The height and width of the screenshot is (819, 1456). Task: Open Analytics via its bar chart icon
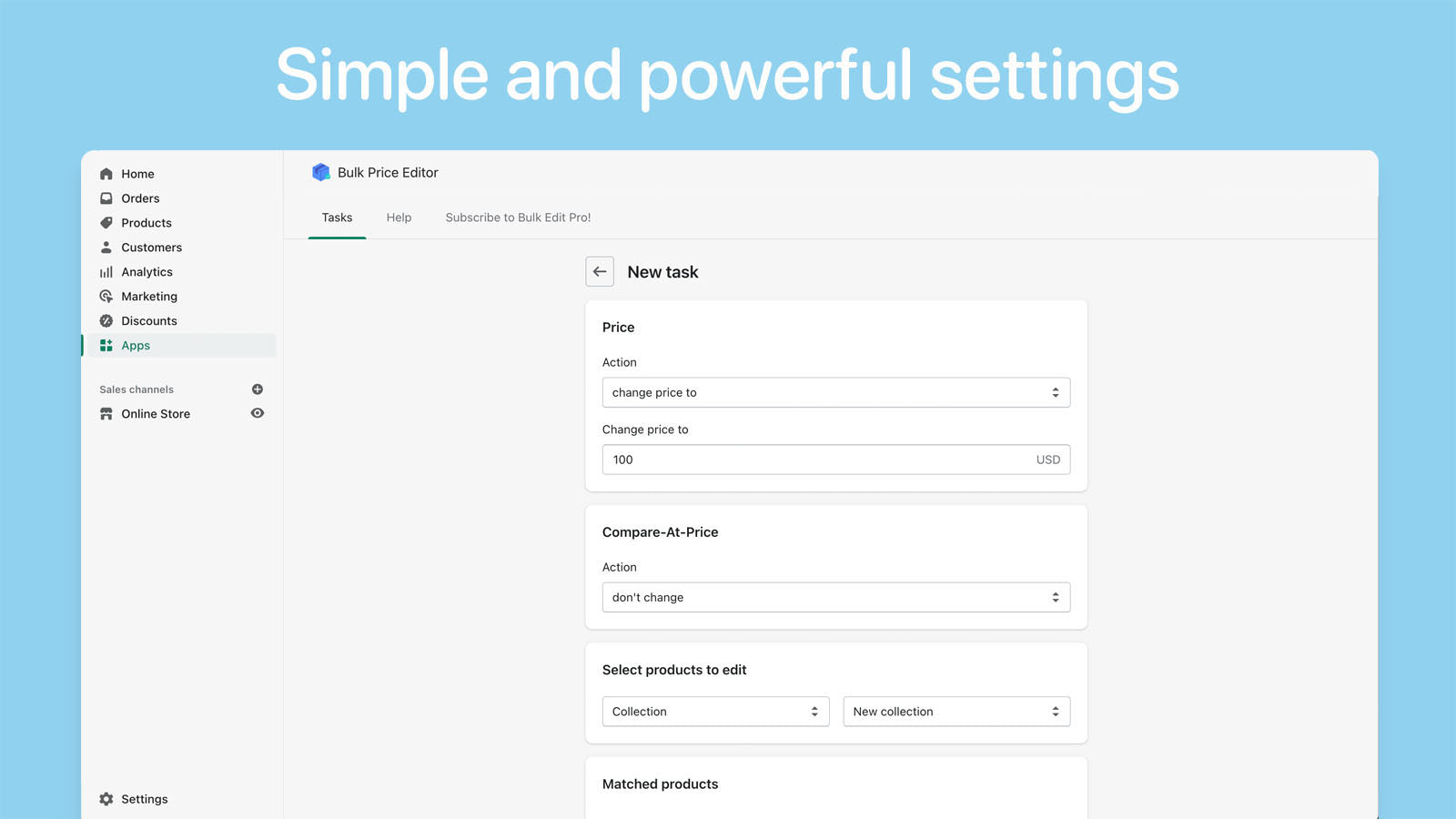click(106, 271)
